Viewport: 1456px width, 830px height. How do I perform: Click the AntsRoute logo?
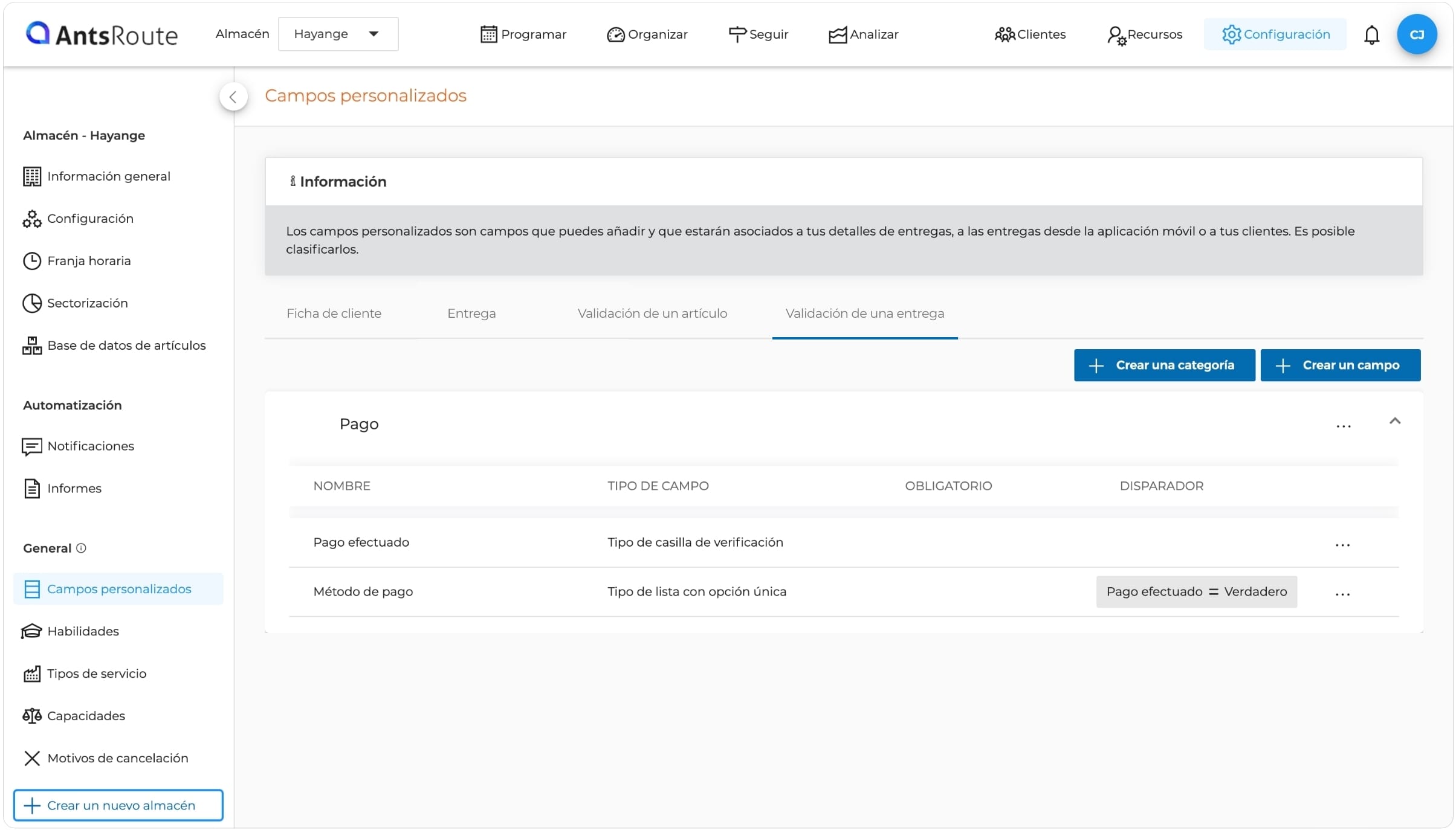pyautogui.click(x=102, y=34)
